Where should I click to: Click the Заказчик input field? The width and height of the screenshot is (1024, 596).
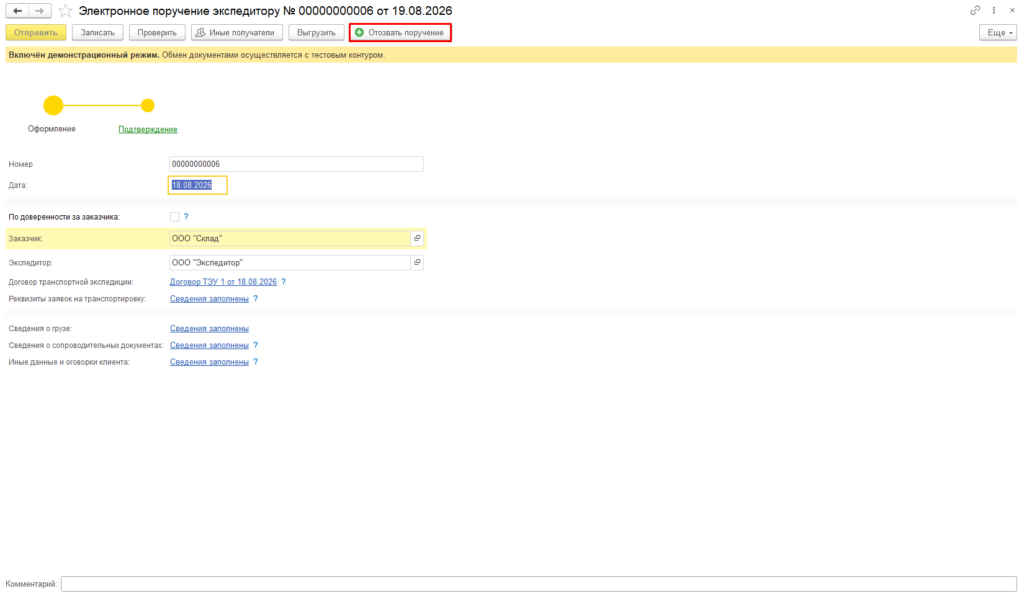tap(289, 238)
